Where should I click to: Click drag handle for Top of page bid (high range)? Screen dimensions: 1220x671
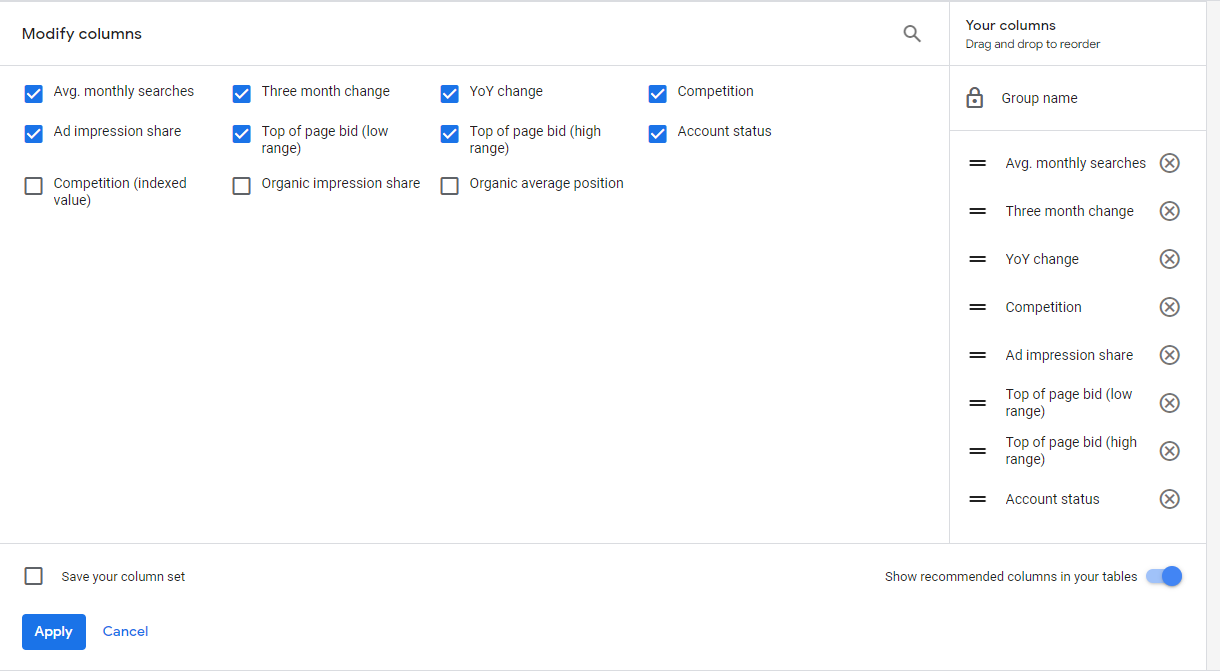click(x=978, y=451)
